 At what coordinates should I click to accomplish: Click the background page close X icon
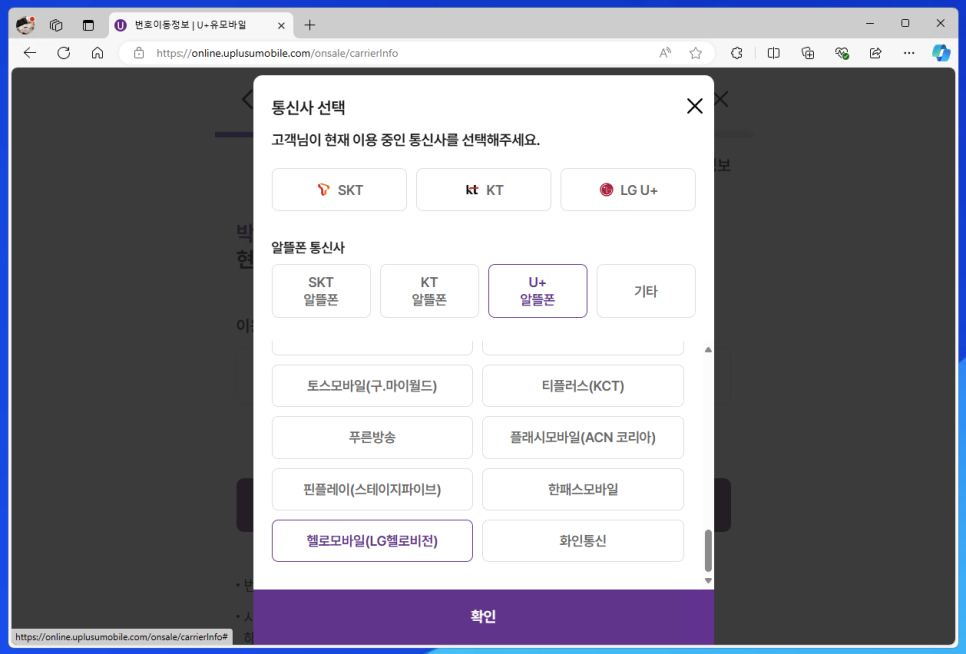(722, 99)
